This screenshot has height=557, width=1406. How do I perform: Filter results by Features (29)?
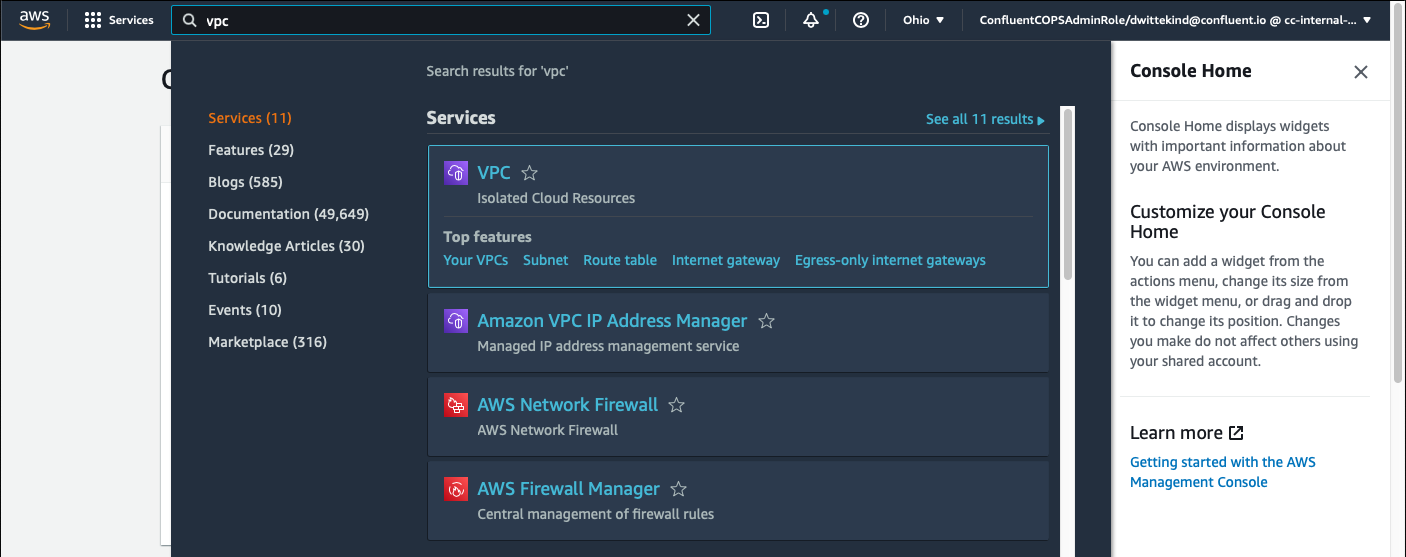point(251,150)
